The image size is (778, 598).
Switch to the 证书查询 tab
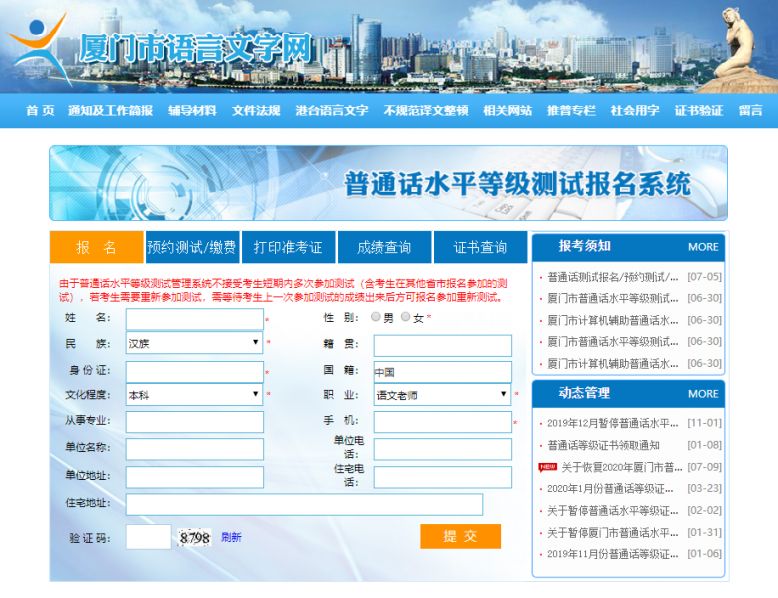[480, 247]
